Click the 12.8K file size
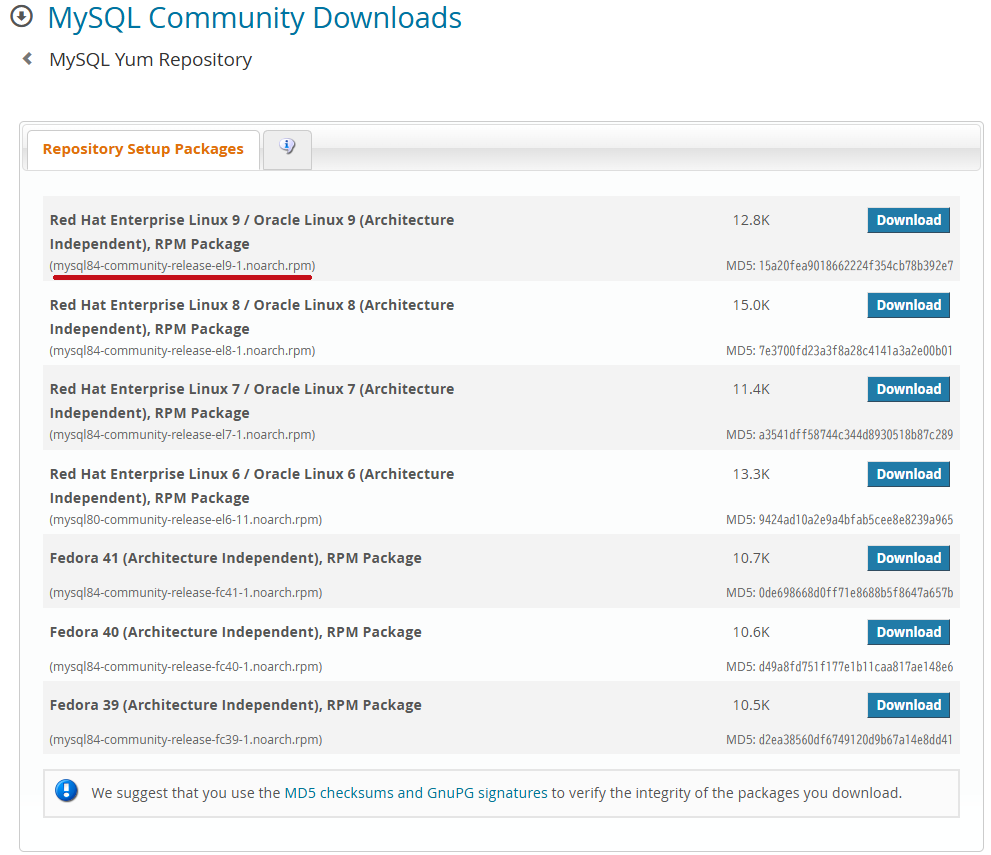 click(751, 221)
